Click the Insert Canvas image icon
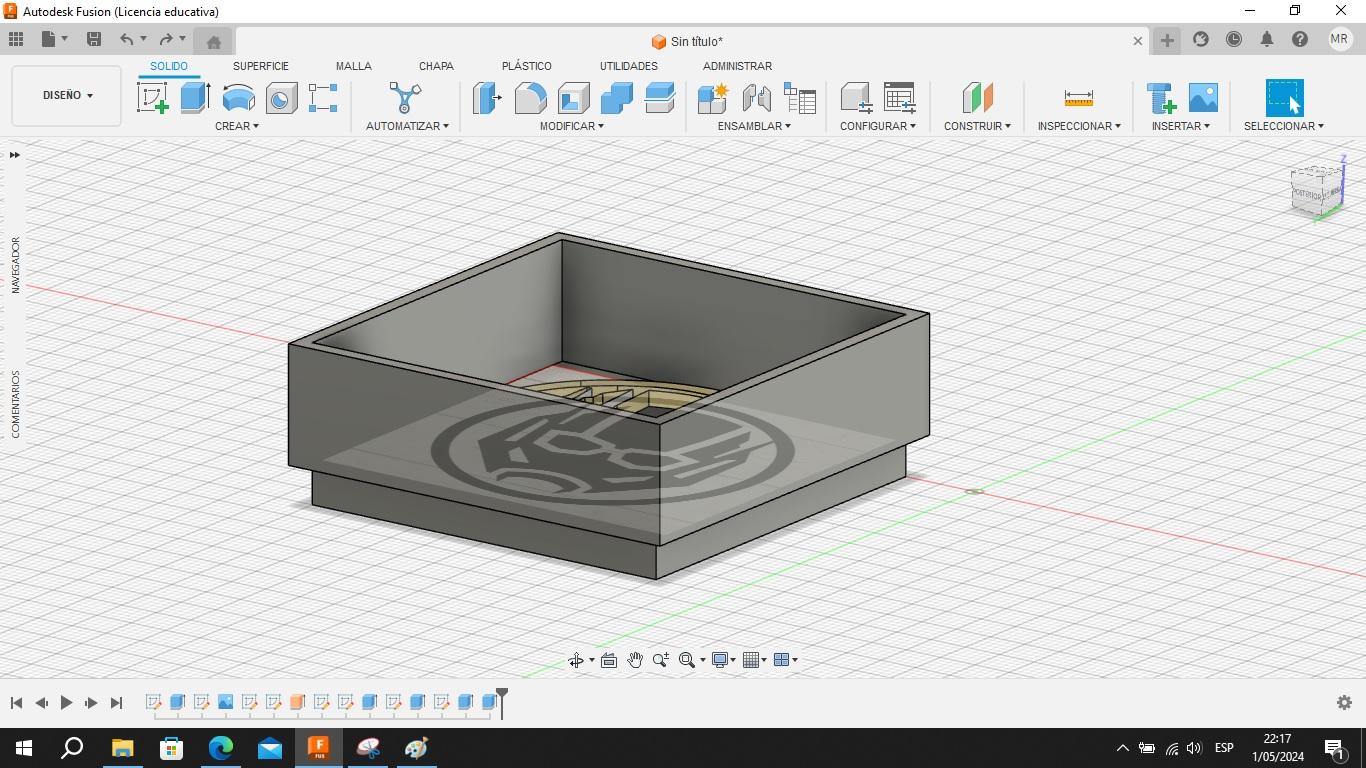 tap(1203, 98)
